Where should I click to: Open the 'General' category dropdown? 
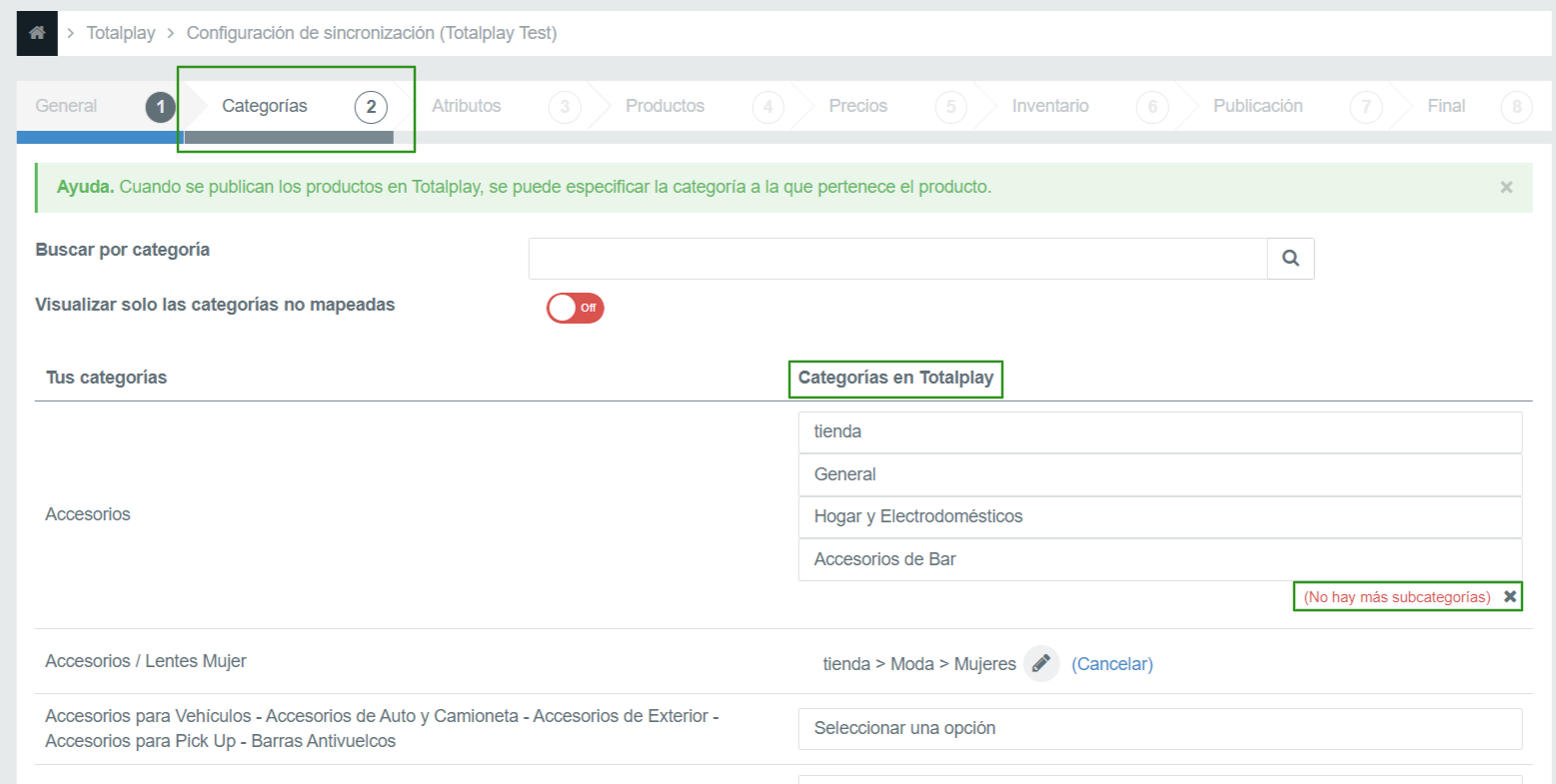1160,474
